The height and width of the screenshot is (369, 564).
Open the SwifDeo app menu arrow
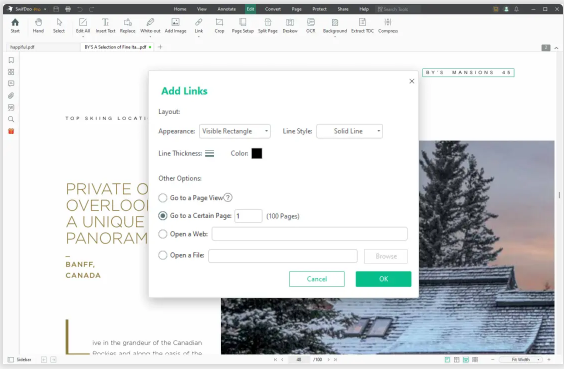(x=45, y=9)
